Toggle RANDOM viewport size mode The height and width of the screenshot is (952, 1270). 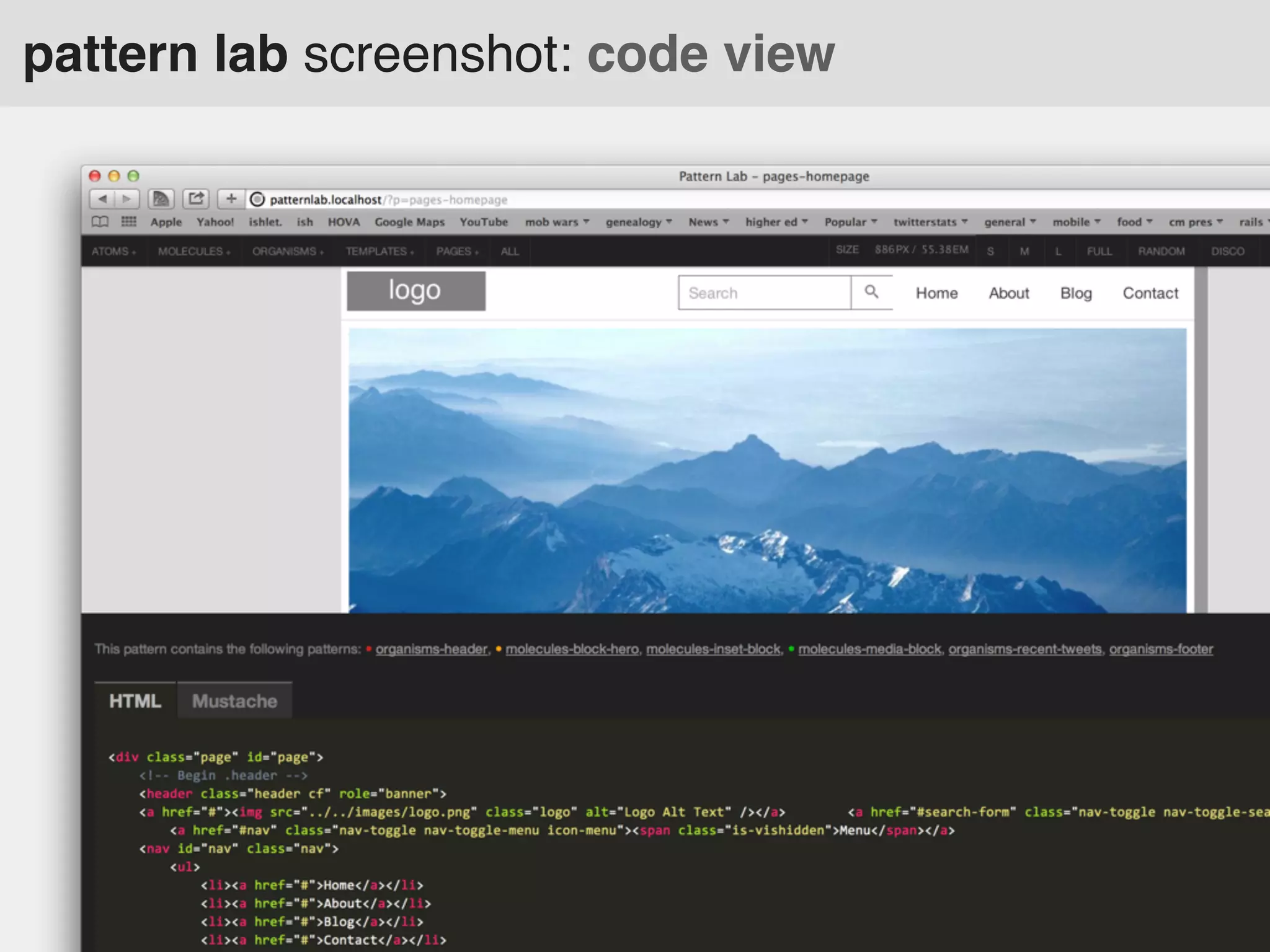[x=1161, y=252]
